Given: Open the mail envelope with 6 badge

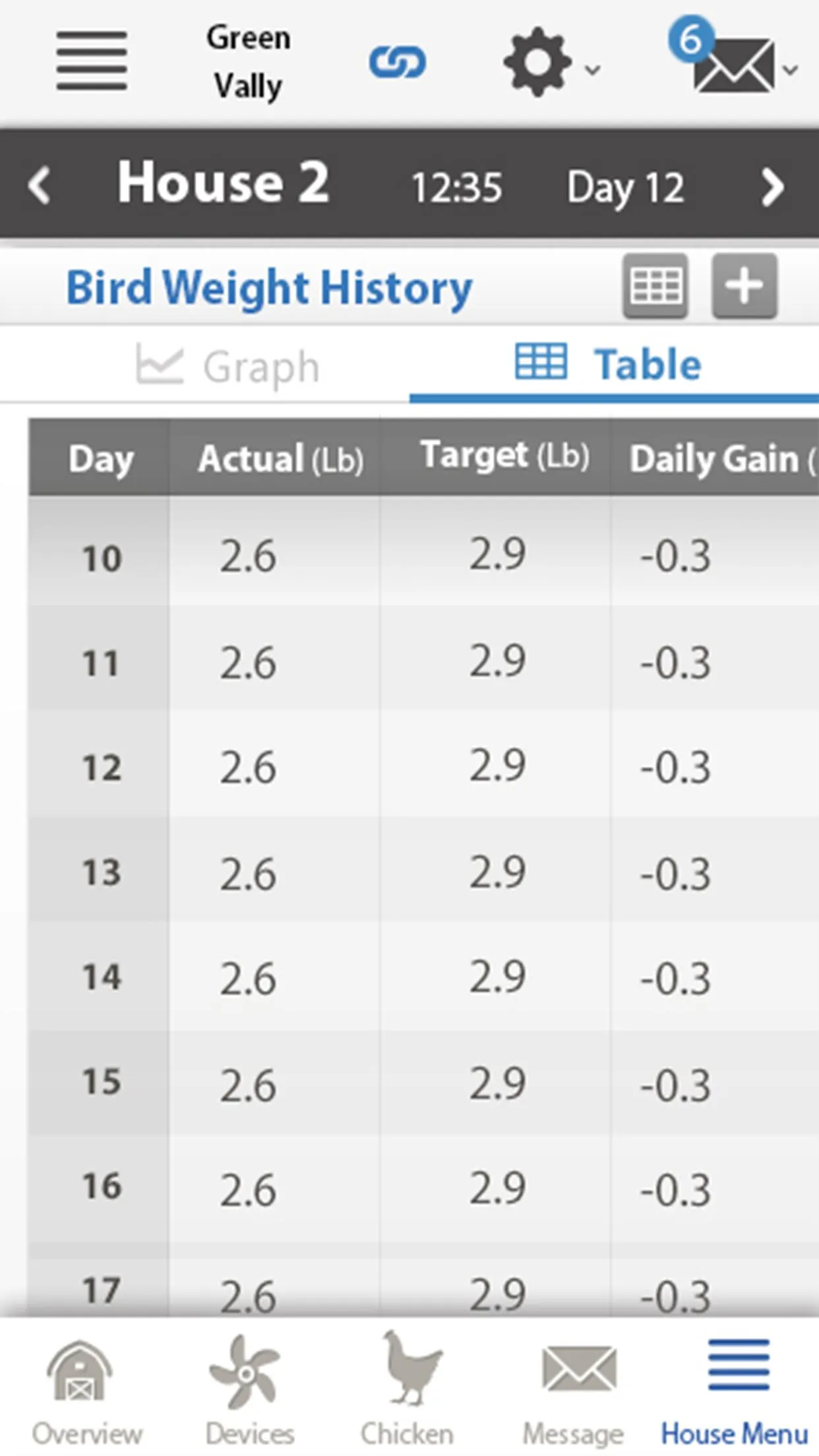Looking at the screenshot, I should point(724,56).
